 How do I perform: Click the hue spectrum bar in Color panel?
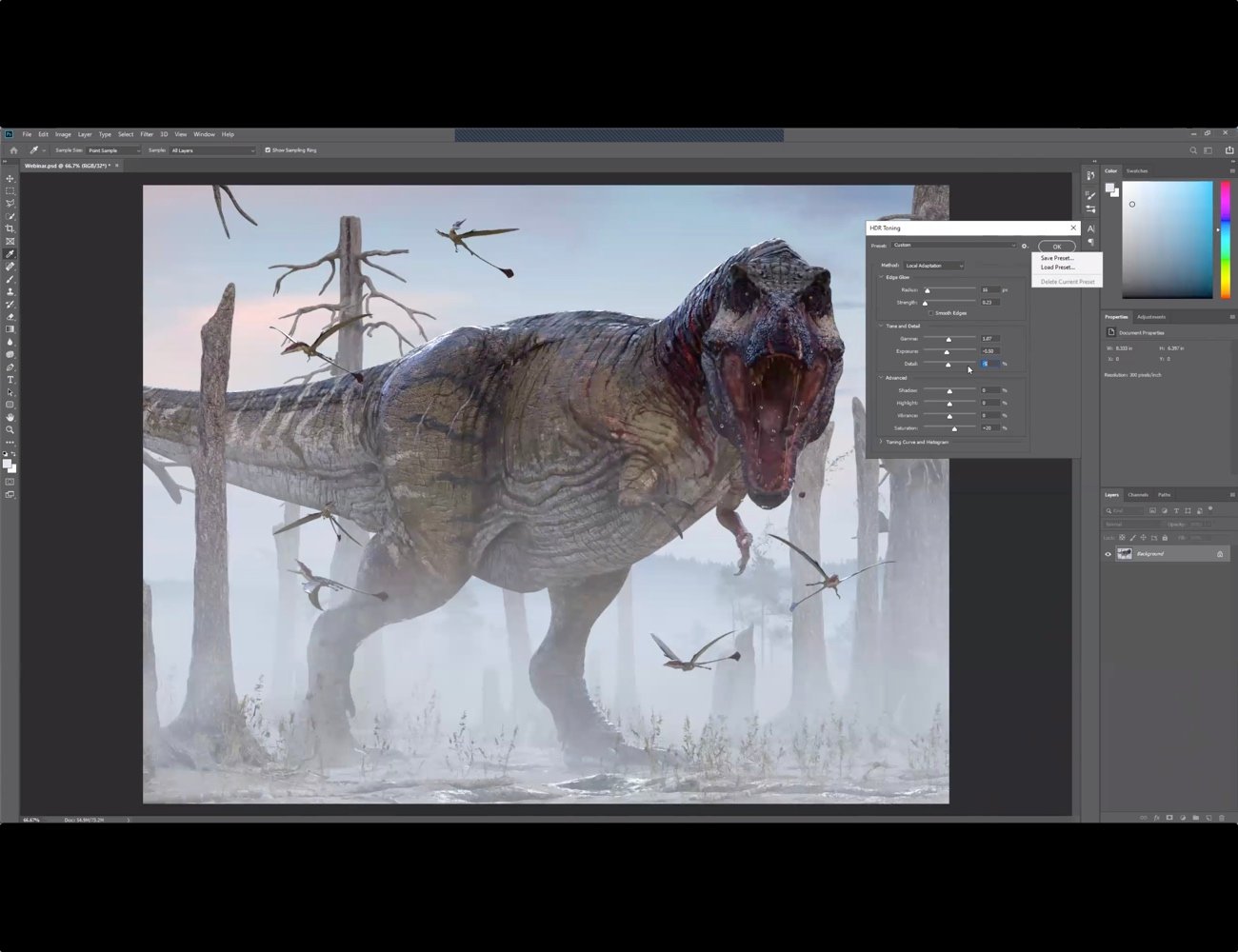tap(1225, 240)
